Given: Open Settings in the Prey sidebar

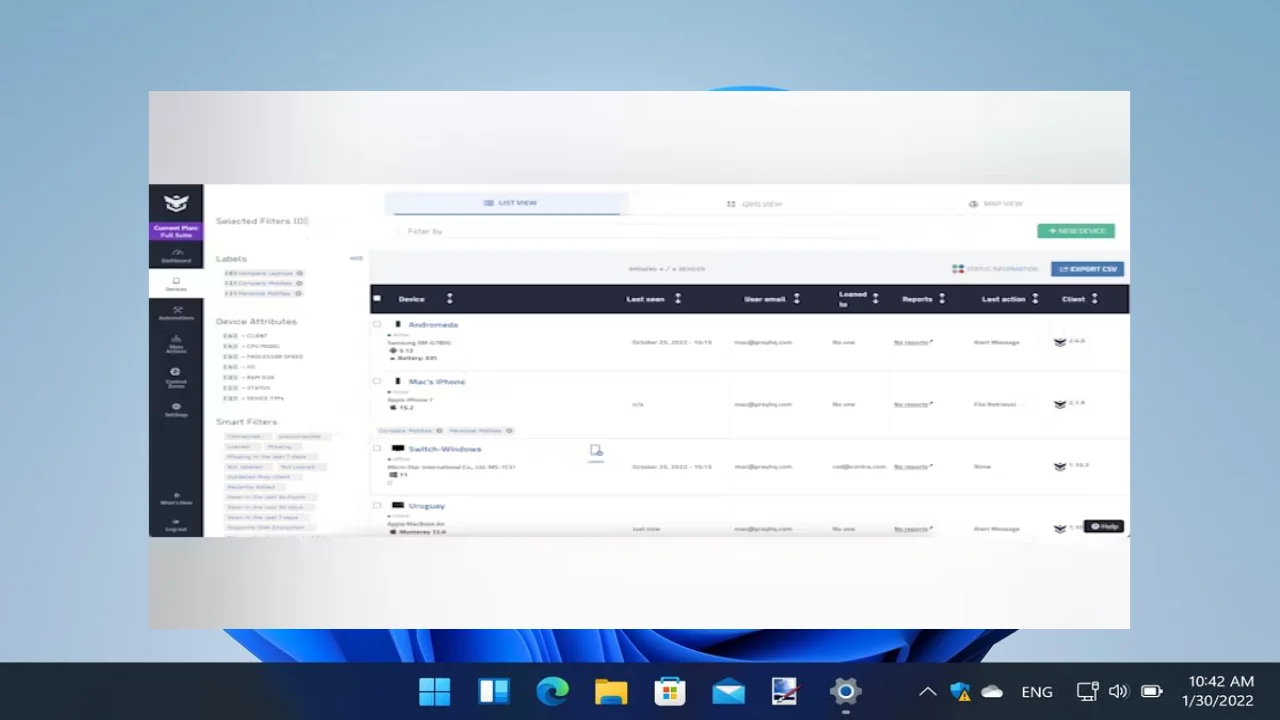Looking at the screenshot, I should pos(176,410).
